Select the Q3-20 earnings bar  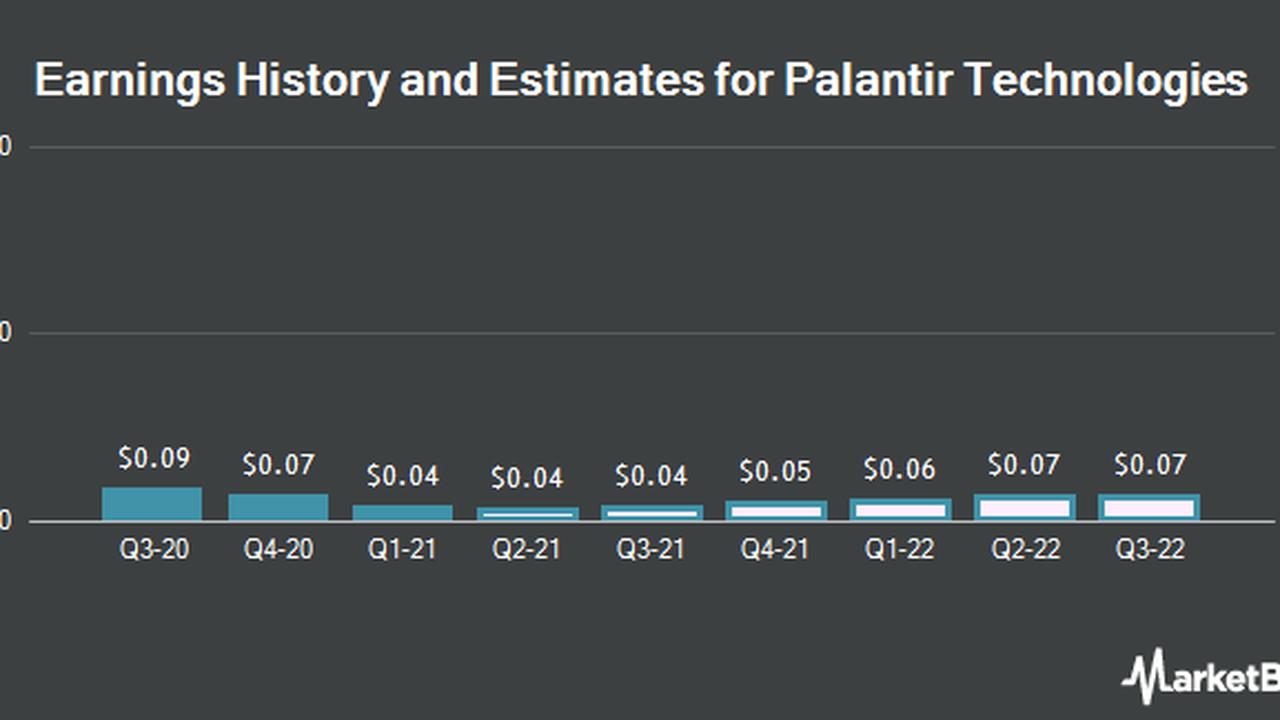pyautogui.click(x=152, y=504)
